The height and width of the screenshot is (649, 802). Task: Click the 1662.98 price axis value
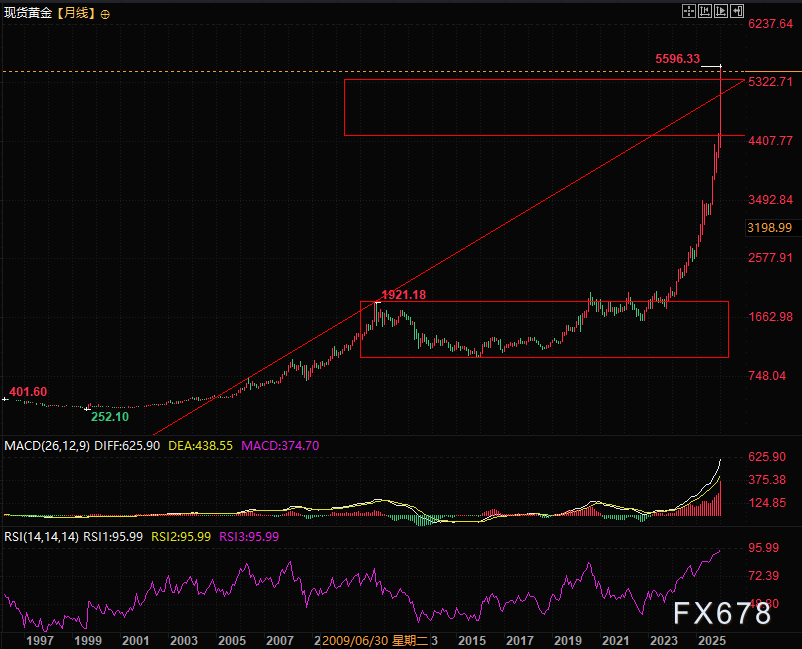pos(770,317)
